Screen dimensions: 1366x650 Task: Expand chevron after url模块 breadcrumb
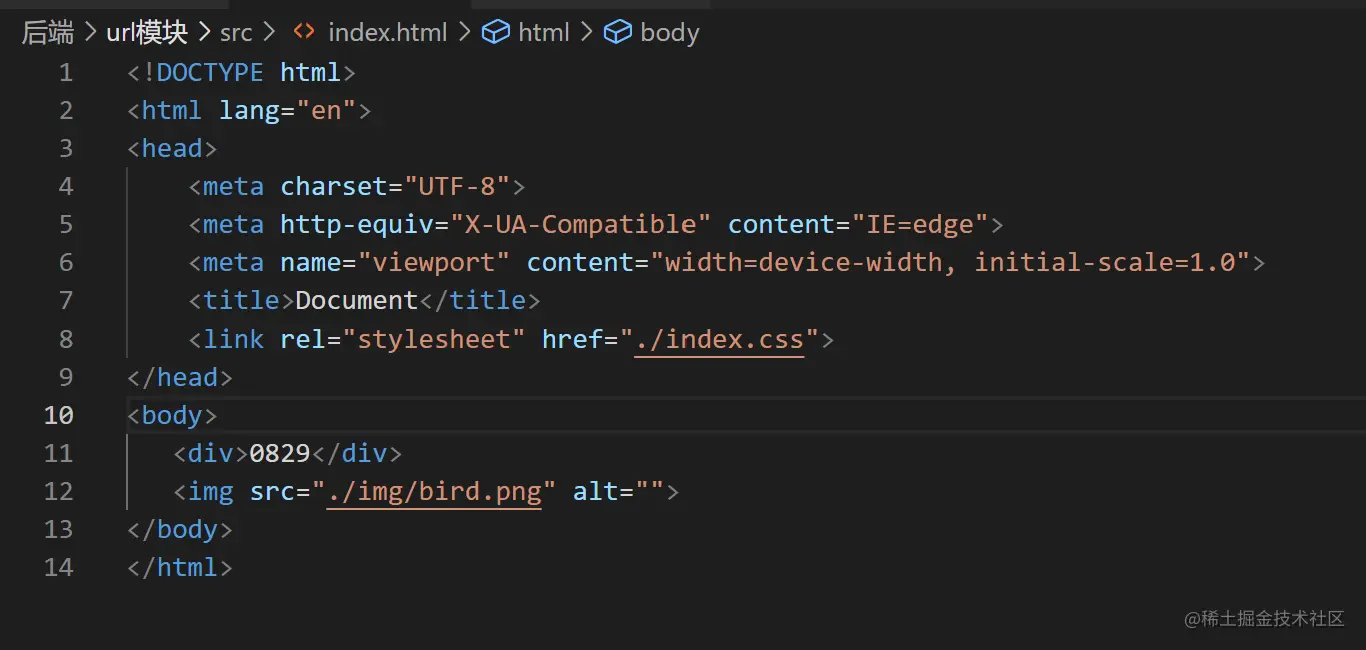(204, 33)
